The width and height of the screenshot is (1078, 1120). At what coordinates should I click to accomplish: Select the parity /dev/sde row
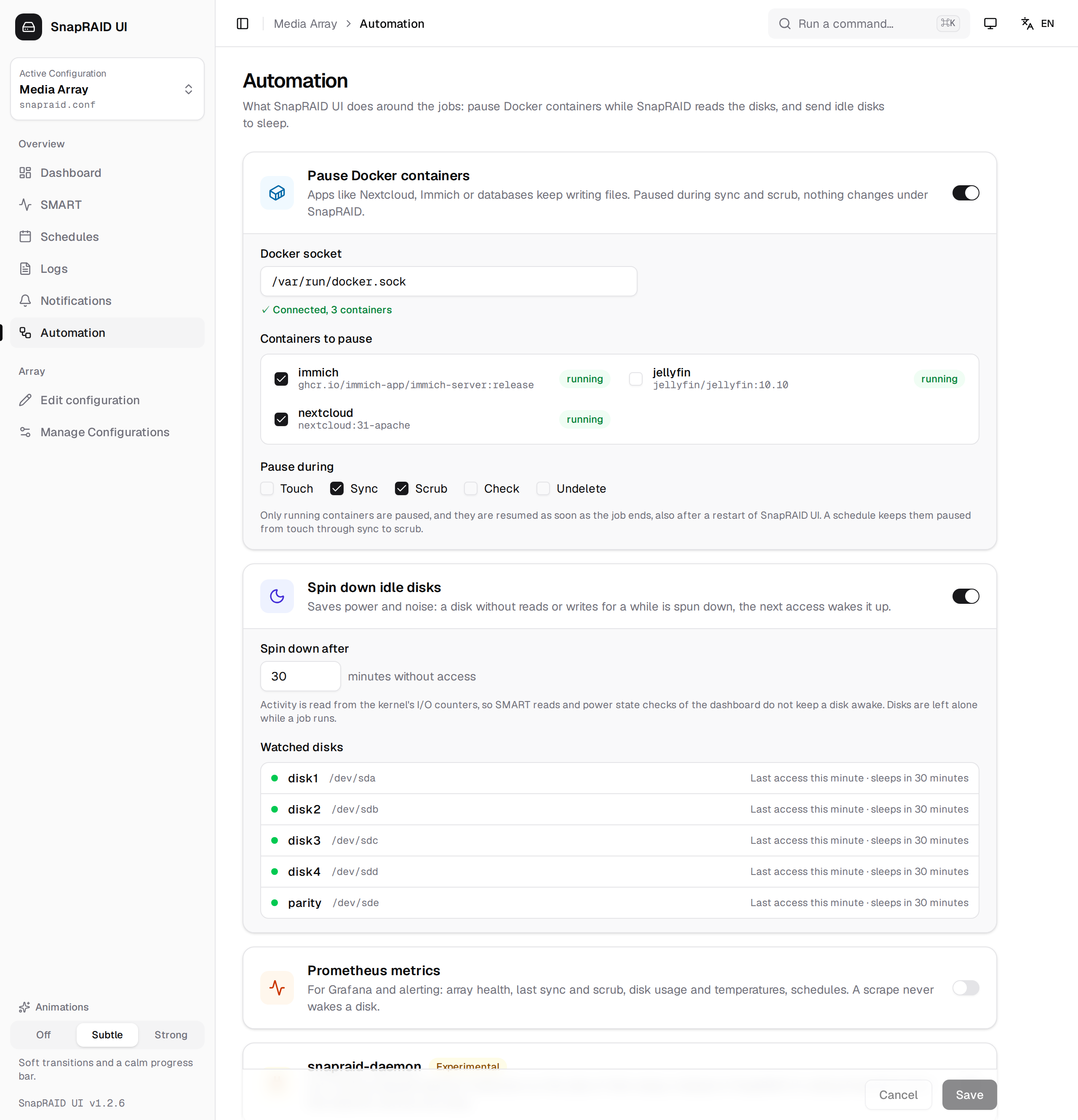point(619,903)
